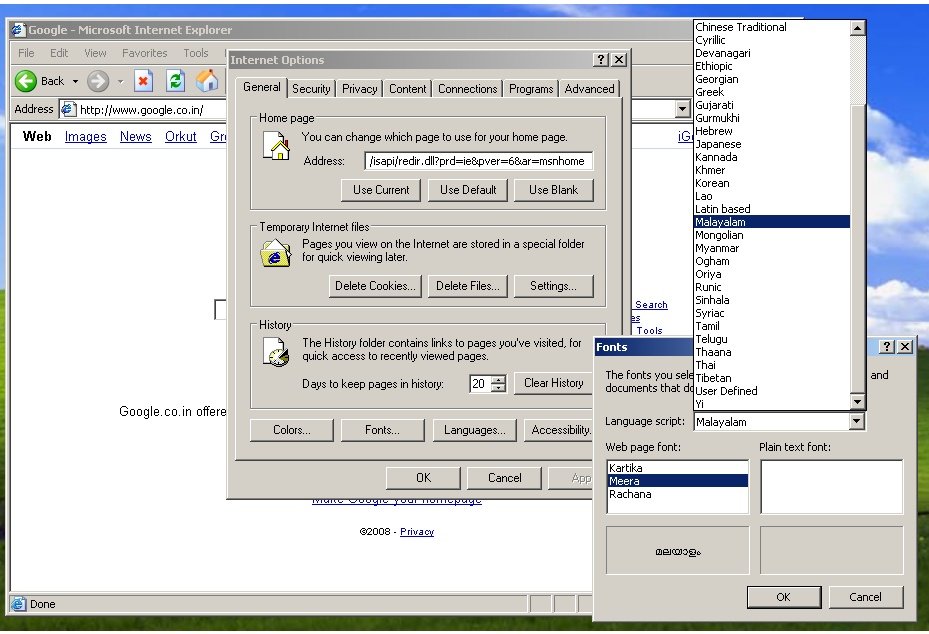
Task: Click the page icon in the address bar
Action: click(x=68, y=109)
